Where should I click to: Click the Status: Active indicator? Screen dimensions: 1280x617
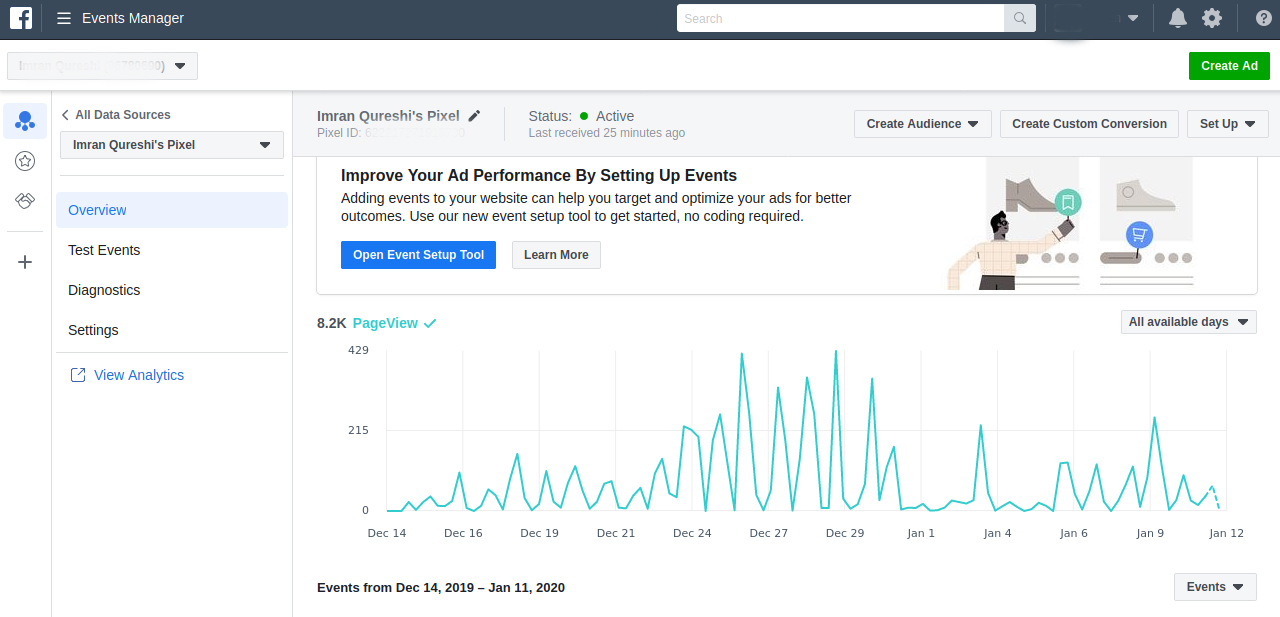[x=581, y=116]
